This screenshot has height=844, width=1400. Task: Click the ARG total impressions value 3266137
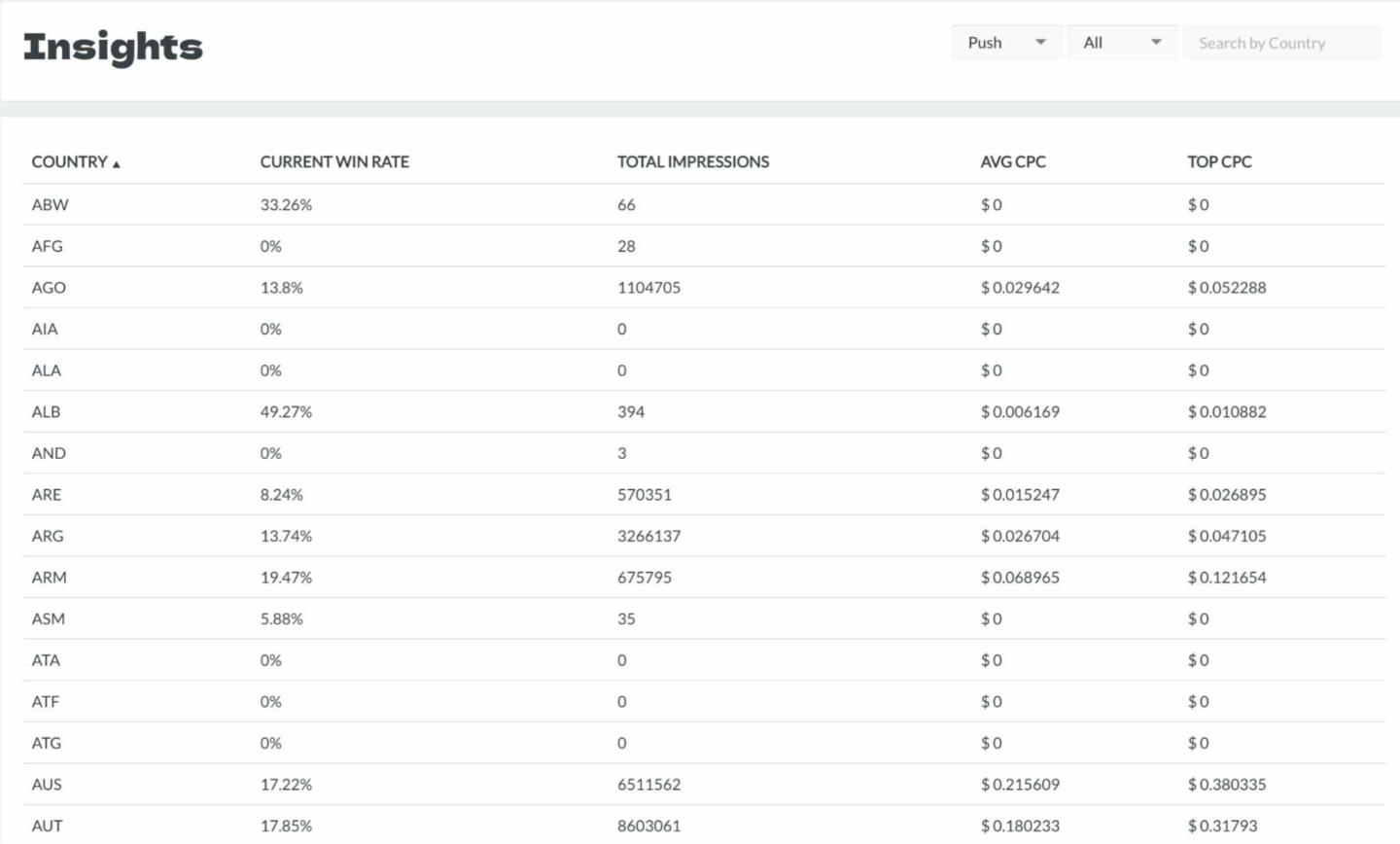(x=648, y=536)
